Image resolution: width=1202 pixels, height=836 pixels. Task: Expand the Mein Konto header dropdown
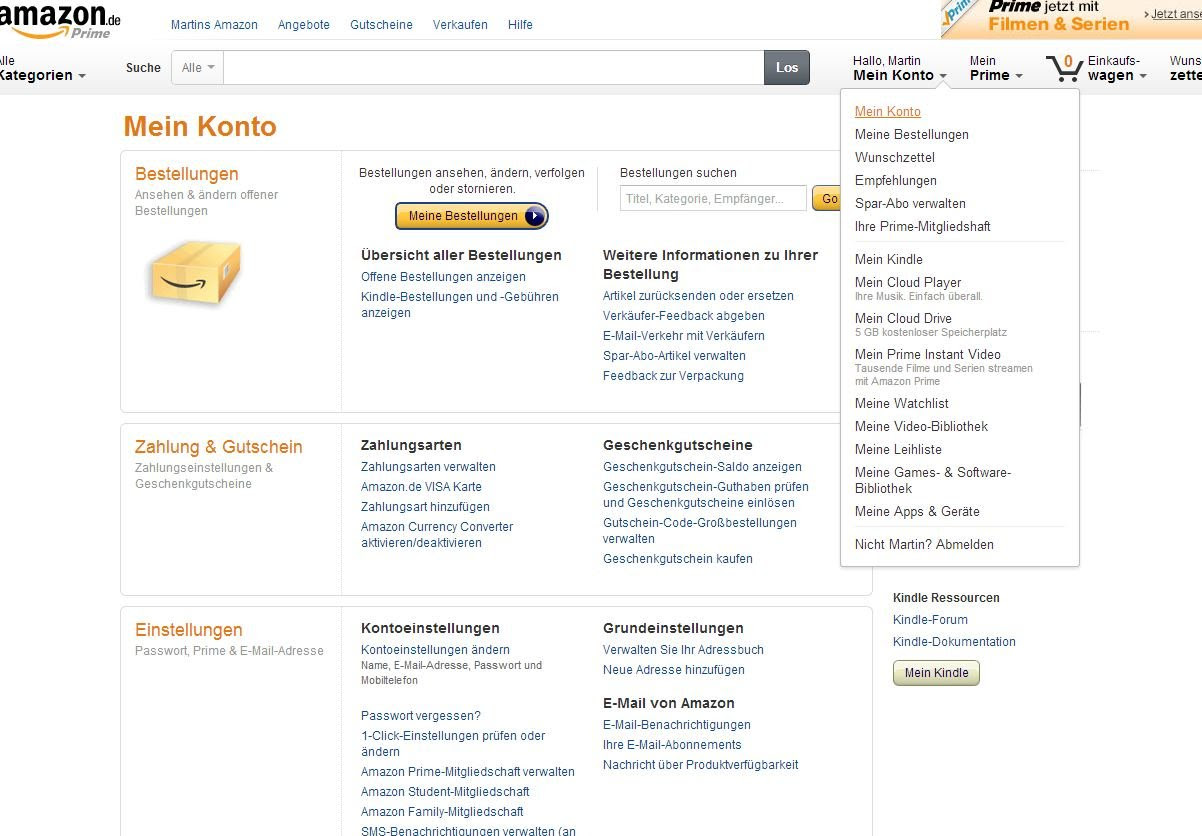(x=900, y=68)
